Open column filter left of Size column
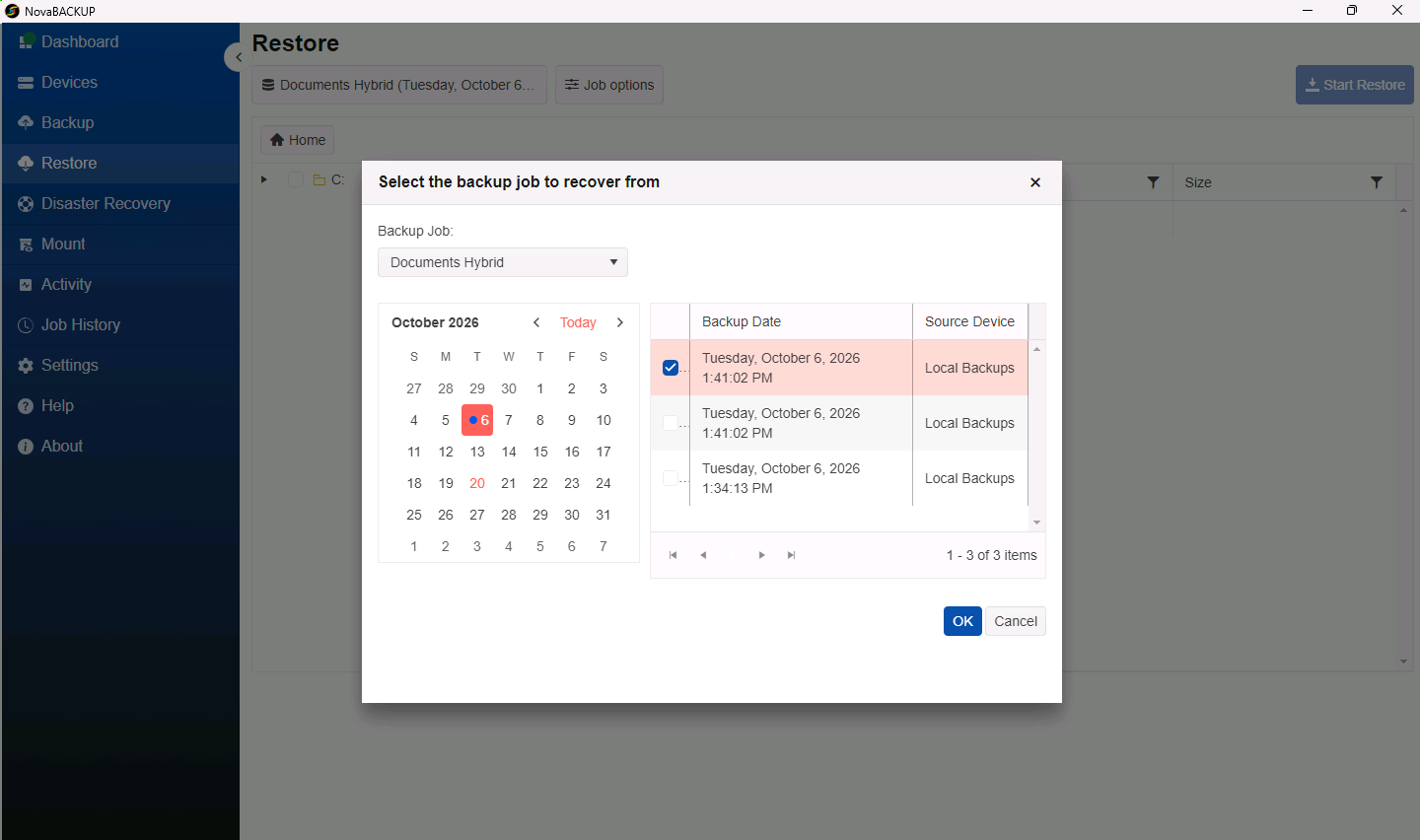1420x840 pixels. click(1153, 182)
